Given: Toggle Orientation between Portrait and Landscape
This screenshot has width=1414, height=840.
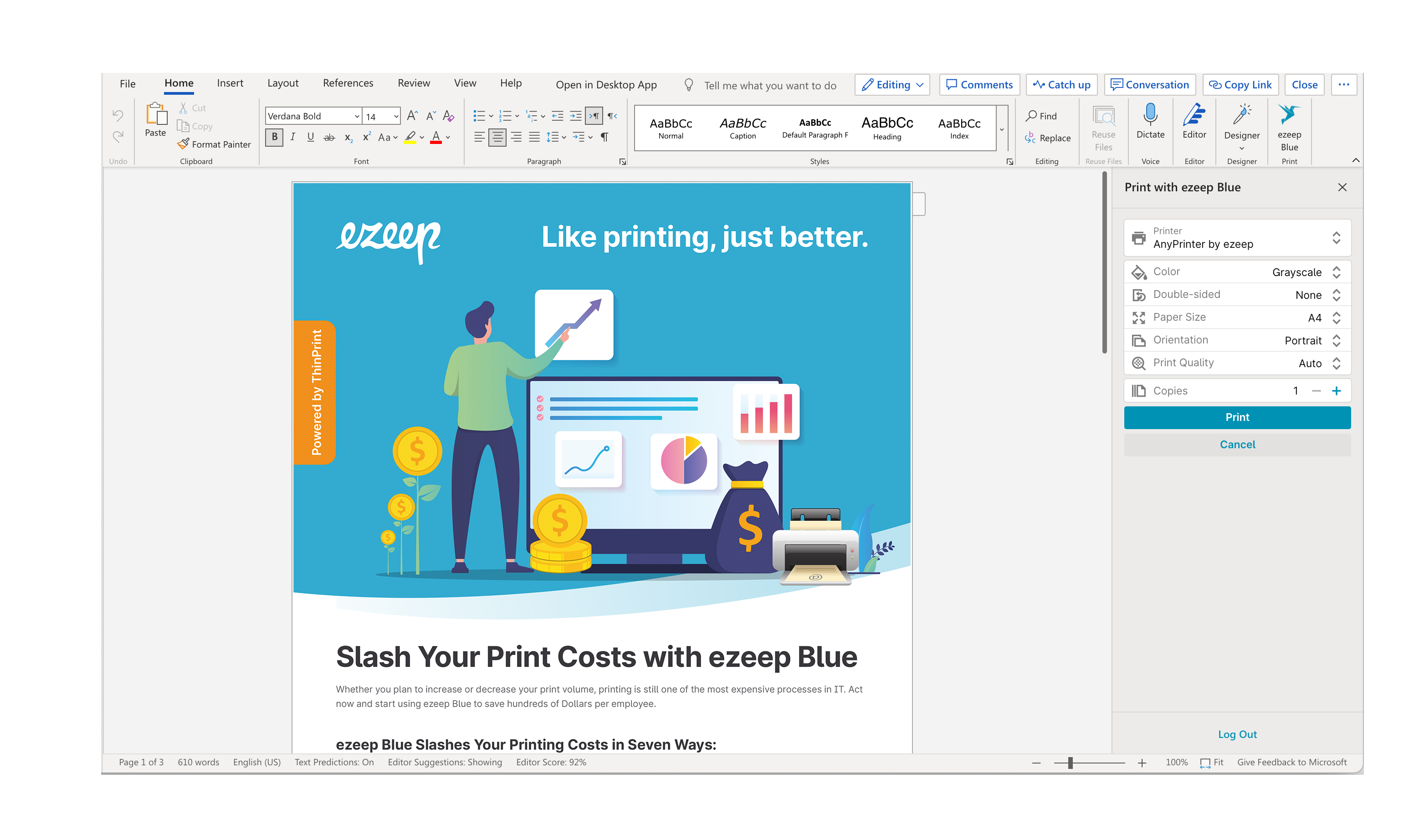Looking at the screenshot, I should tap(1339, 339).
